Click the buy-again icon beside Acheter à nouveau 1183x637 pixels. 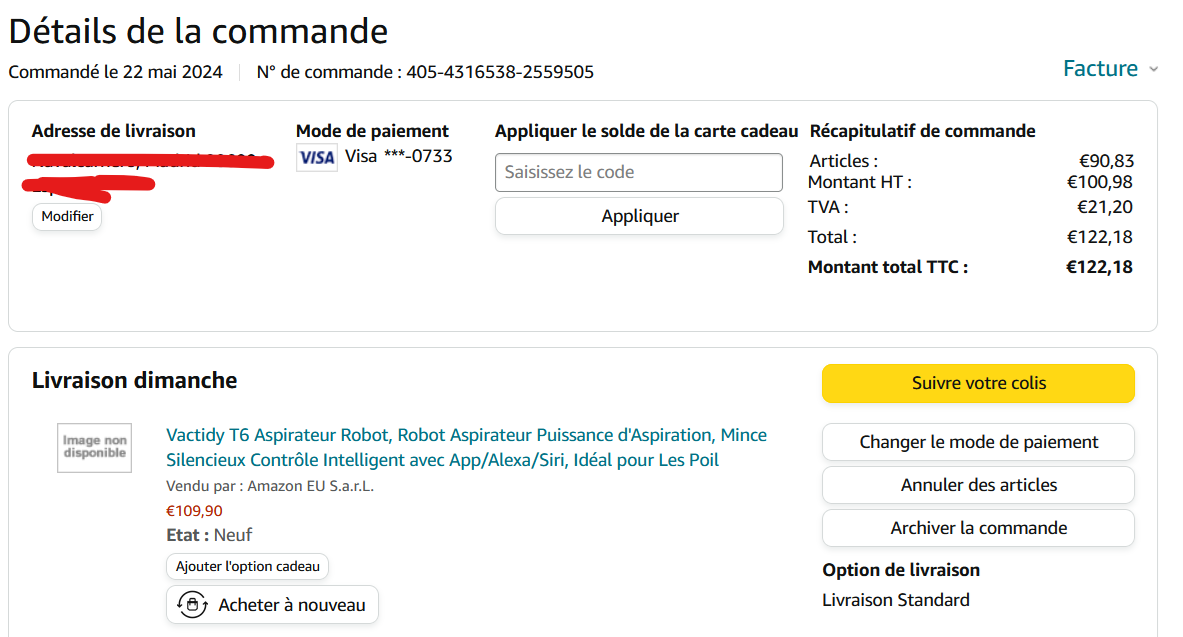pos(191,604)
